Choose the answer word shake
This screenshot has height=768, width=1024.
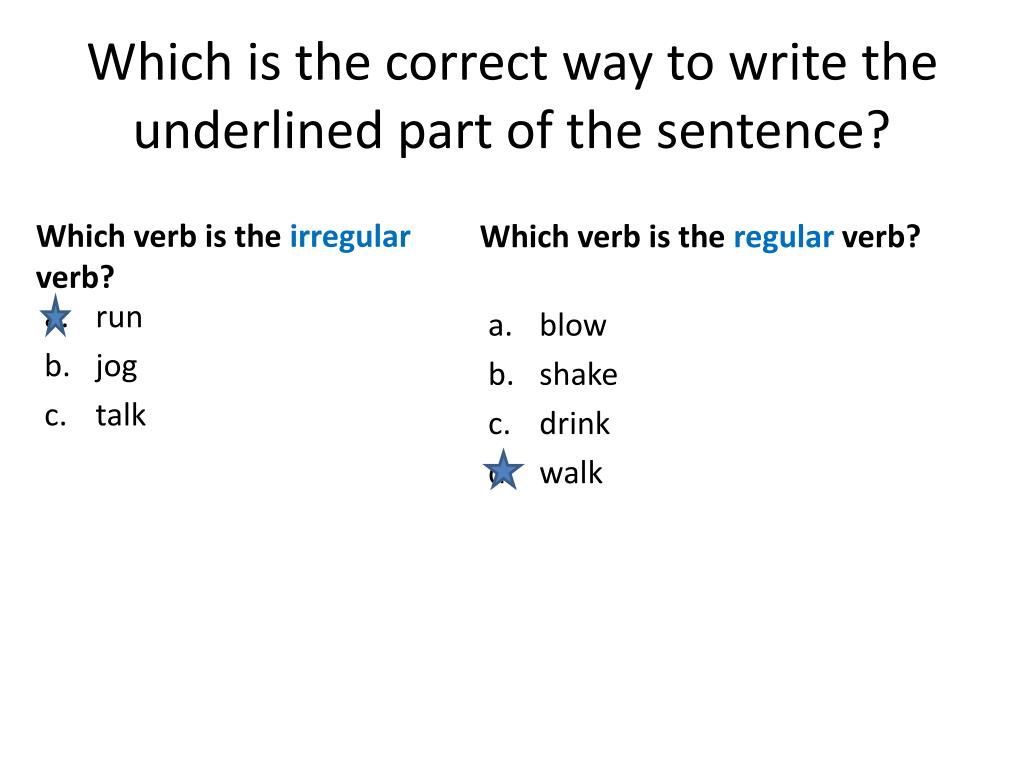pyautogui.click(x=578, y=374)
